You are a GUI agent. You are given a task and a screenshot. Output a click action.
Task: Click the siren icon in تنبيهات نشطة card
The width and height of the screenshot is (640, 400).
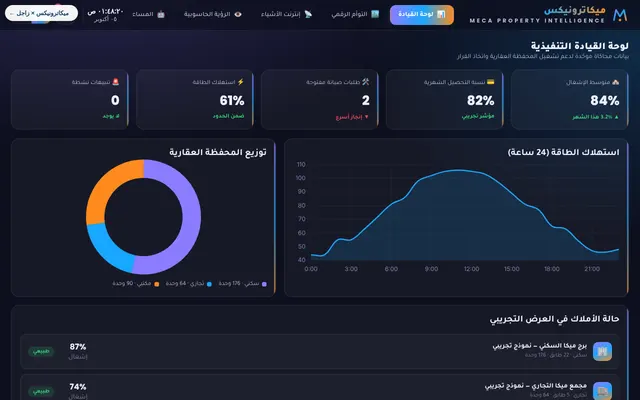coord(116,82)
